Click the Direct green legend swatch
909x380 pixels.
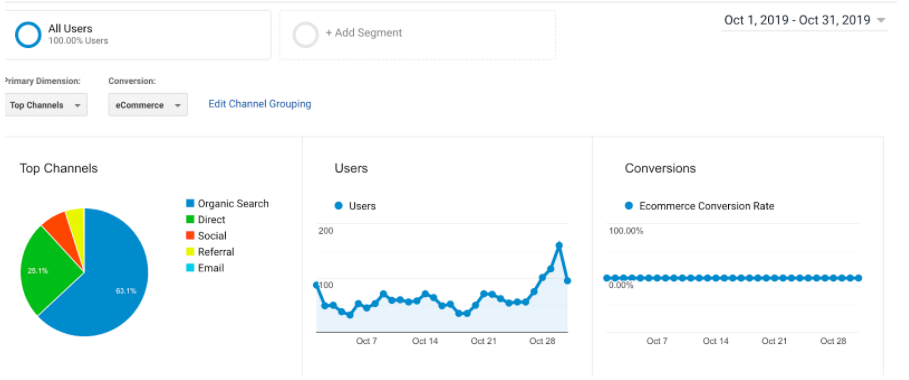click(190, 220)
